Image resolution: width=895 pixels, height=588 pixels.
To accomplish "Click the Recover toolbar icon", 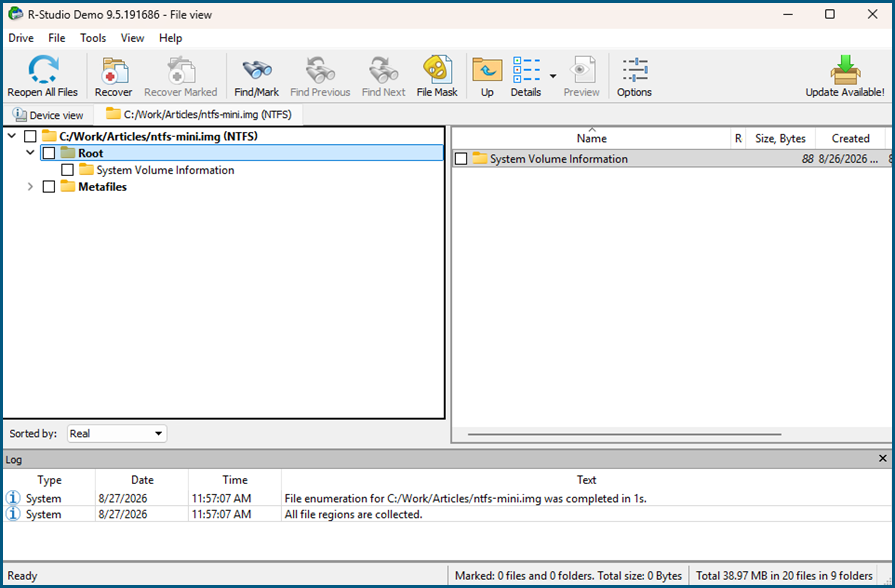I will coord(114,70).
